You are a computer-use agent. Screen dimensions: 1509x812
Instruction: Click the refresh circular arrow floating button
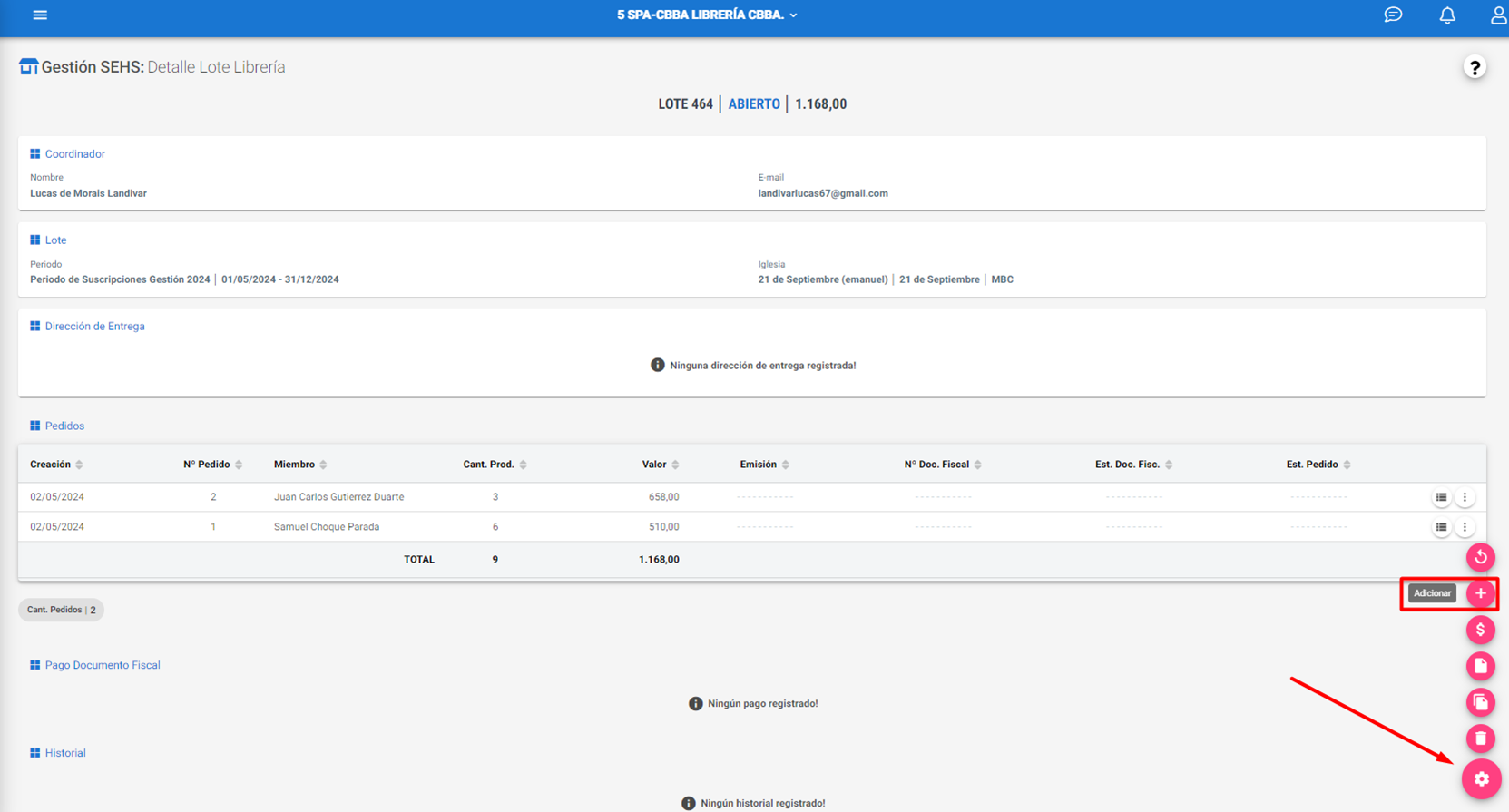click(1481, 557)
